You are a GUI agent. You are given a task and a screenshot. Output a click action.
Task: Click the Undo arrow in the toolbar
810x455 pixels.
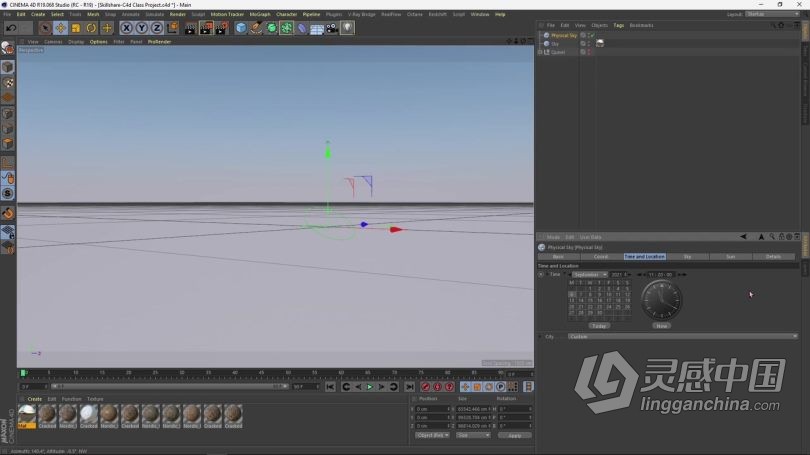pos(11,28)
